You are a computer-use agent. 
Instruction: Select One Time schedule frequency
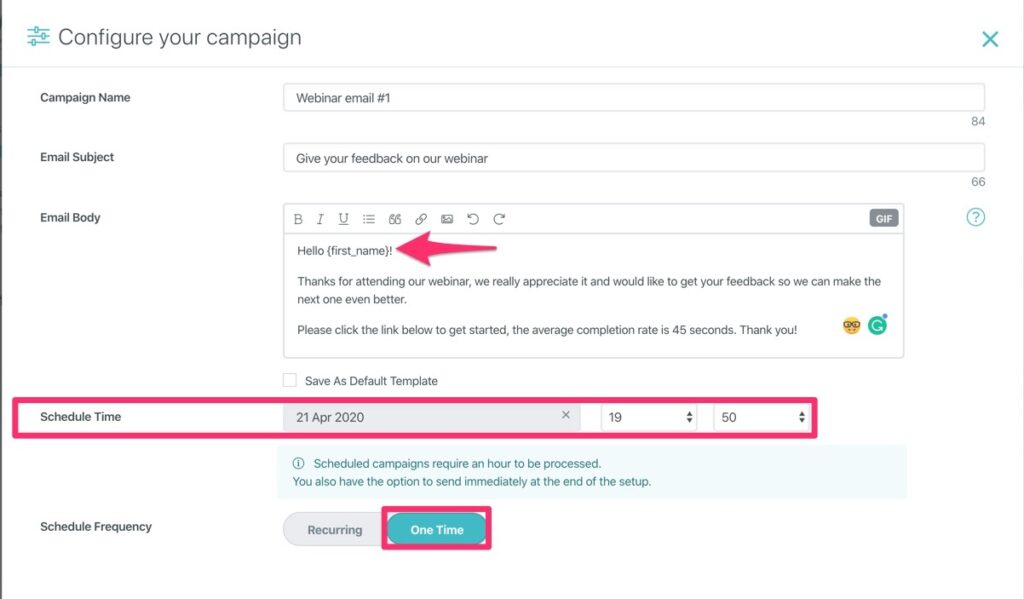[x=437, y=530]
